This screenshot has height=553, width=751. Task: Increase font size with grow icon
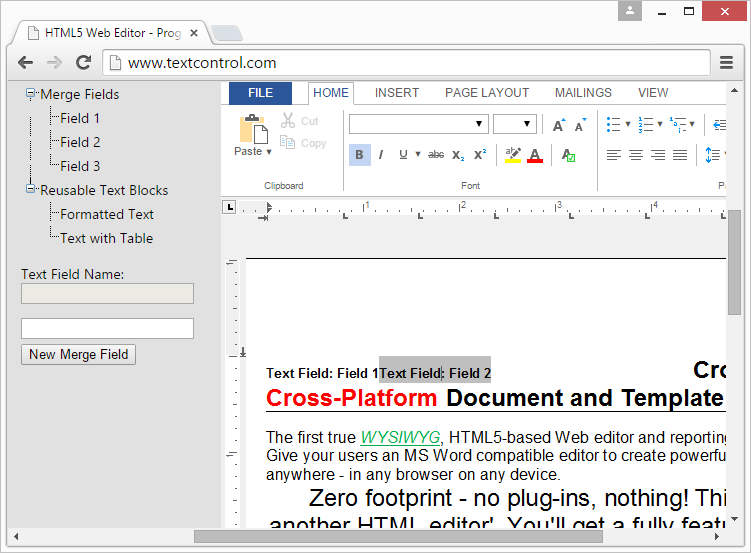tap(558, 125)
